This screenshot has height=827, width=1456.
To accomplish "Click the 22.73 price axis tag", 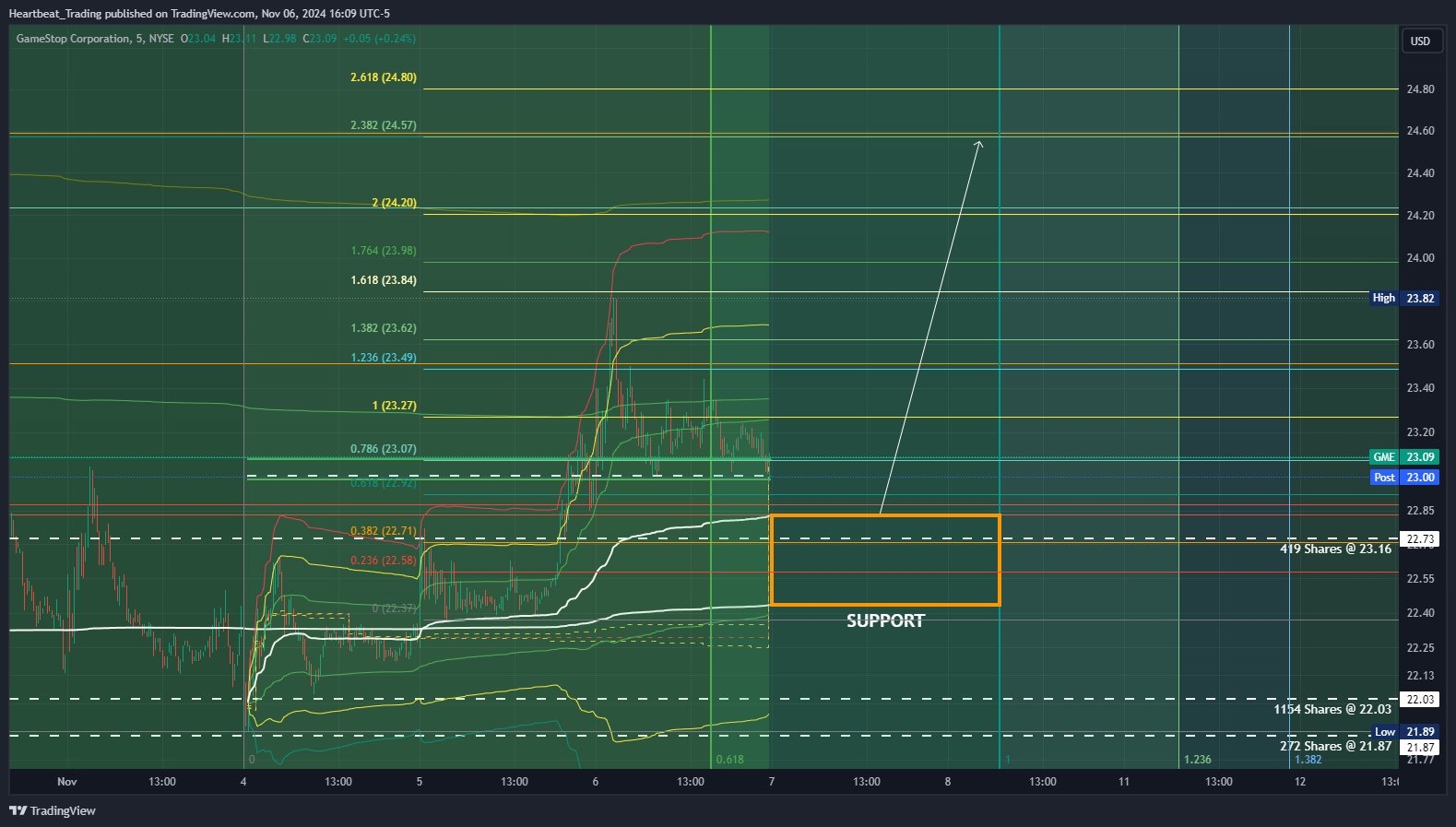I will (1420, 538).
